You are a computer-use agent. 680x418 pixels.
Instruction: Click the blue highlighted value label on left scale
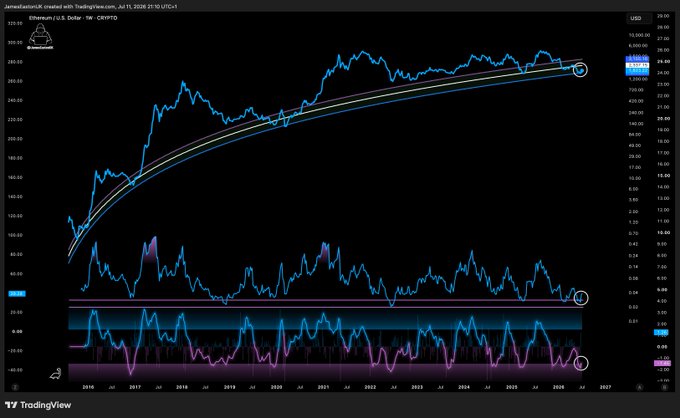17,294
